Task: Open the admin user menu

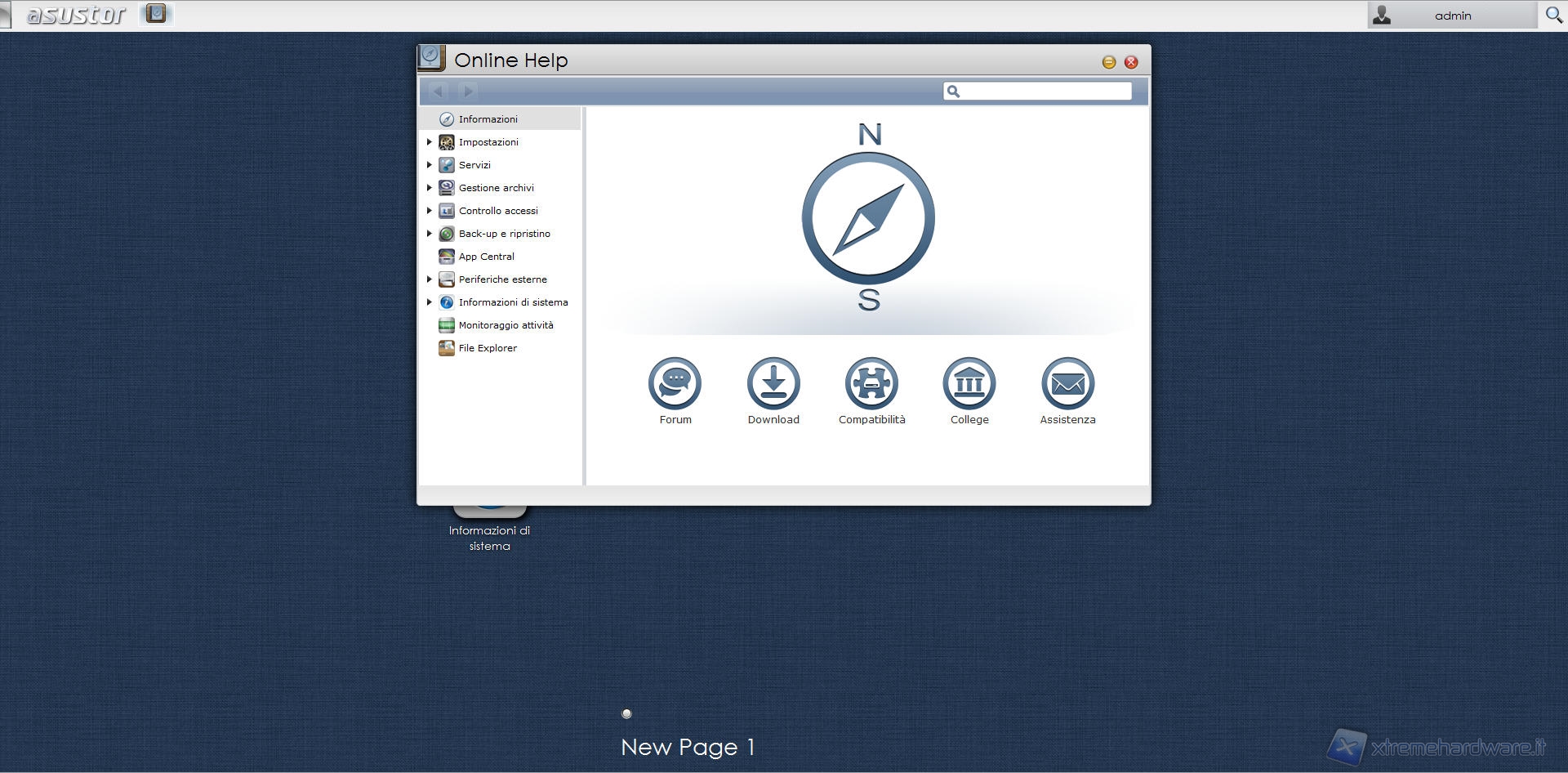Action: coord(1452,16)
